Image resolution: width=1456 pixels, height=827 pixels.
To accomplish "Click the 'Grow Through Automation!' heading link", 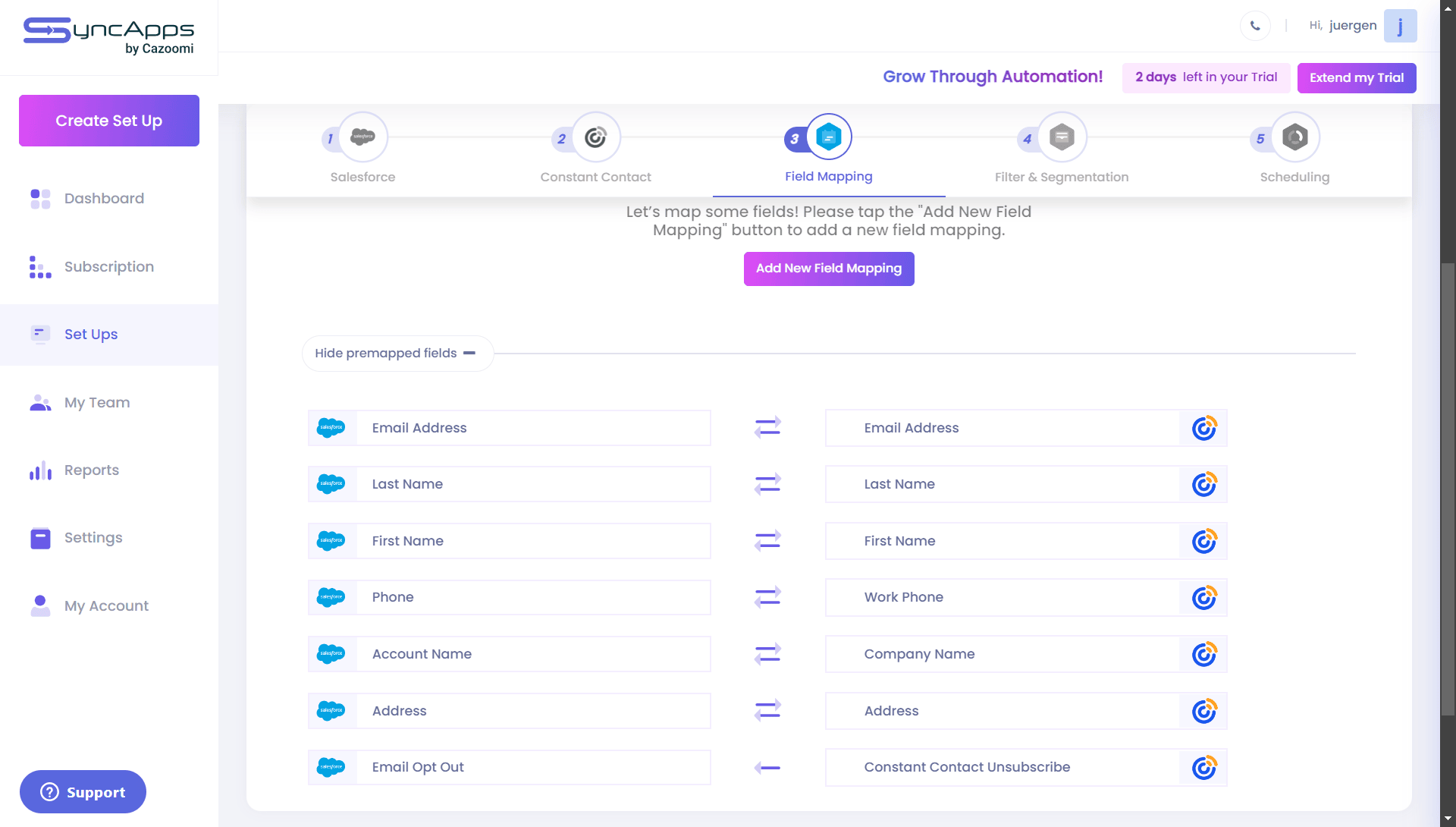I will coord(993,77).
